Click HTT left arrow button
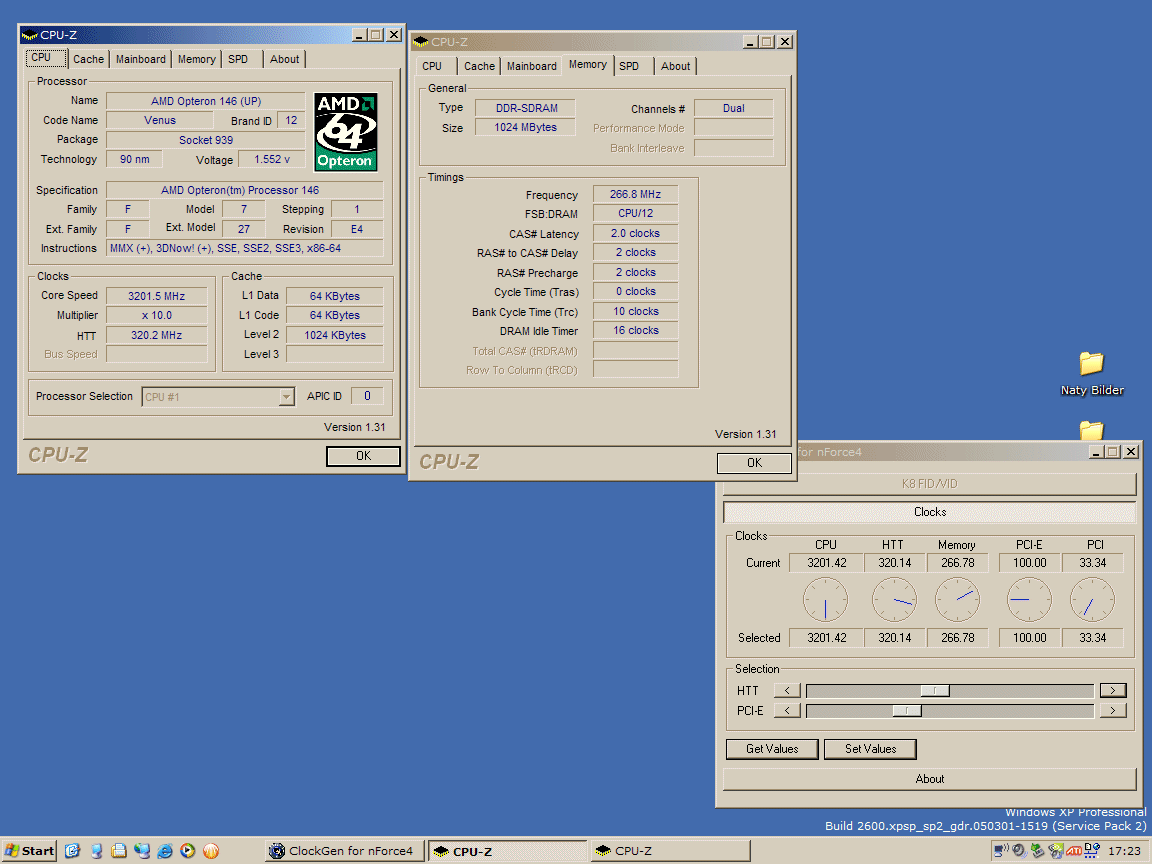The image size is (1152, 864). coord(788,691)
